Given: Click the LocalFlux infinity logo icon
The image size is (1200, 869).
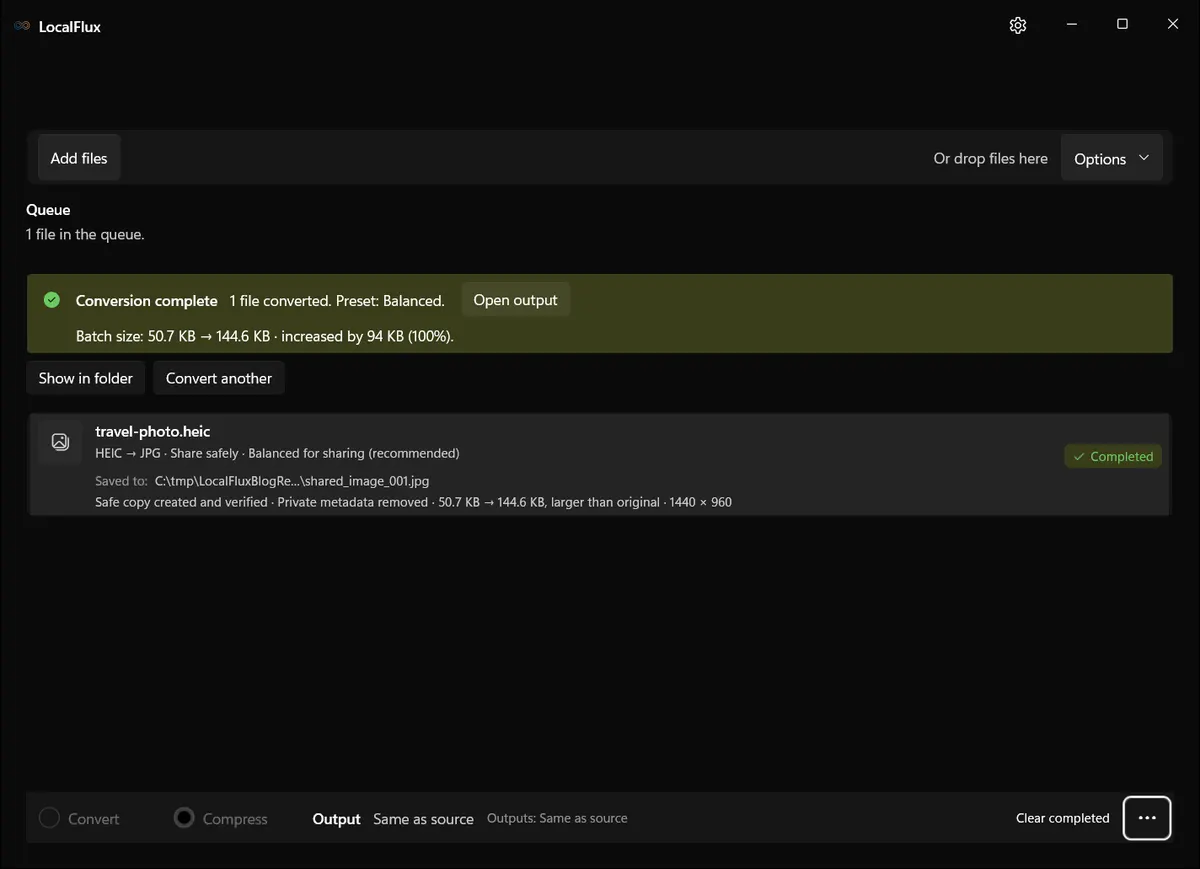Looking at the screenshot, I should coord(22,26).
